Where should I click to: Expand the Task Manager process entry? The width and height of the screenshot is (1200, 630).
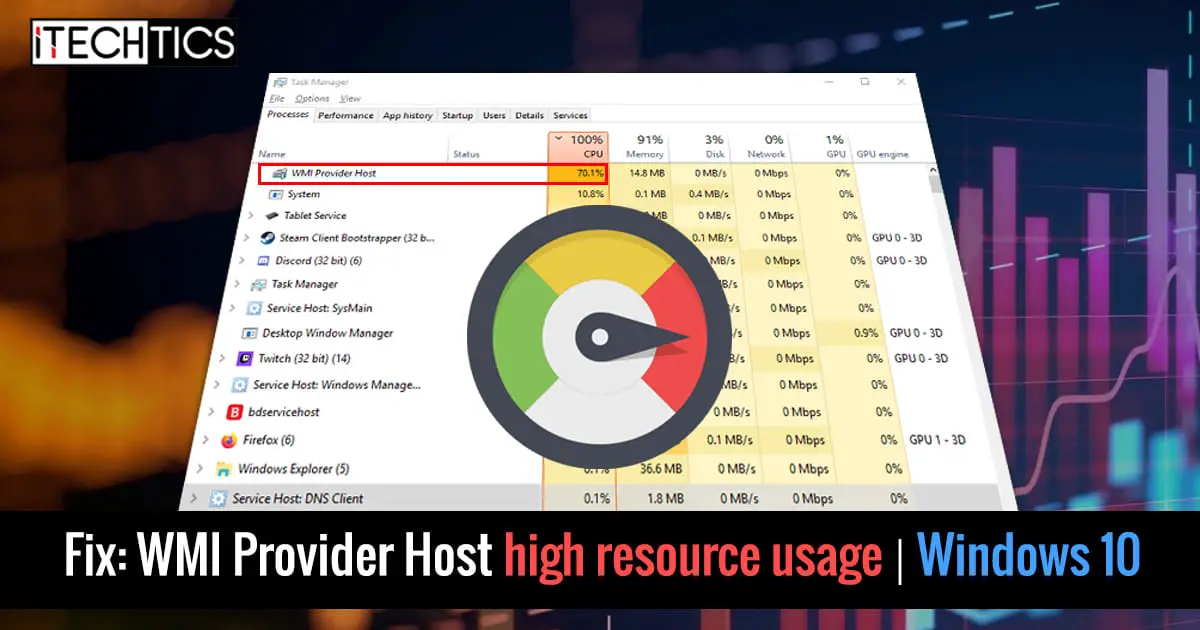[x=236, y=284]
